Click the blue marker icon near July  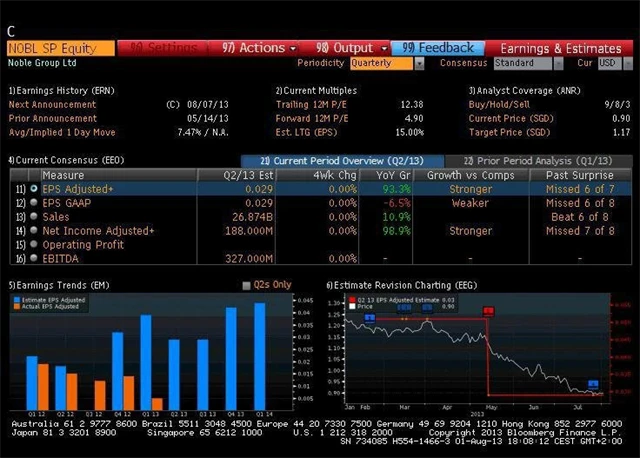593,385
